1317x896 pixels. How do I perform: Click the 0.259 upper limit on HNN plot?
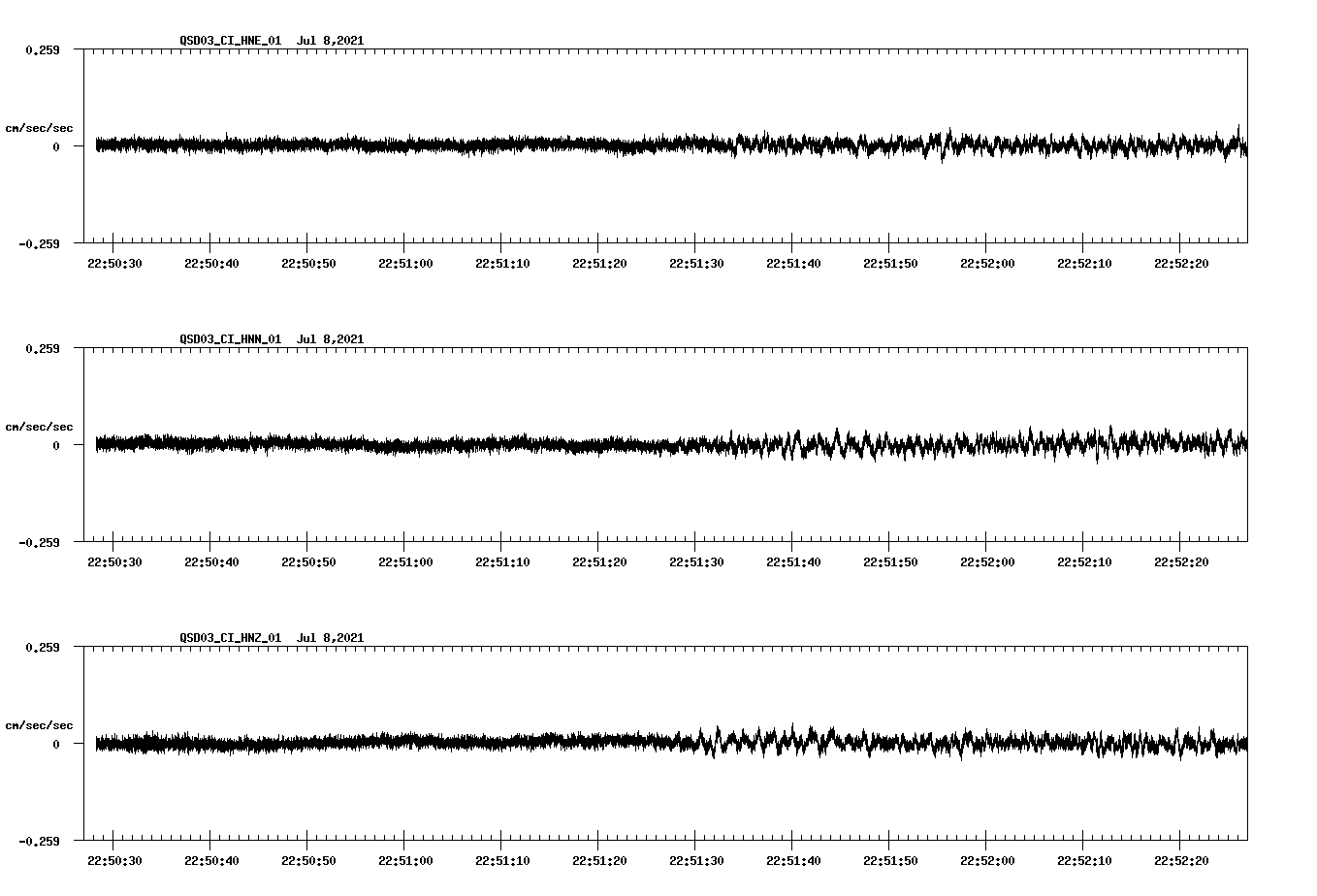coord(43,348)
